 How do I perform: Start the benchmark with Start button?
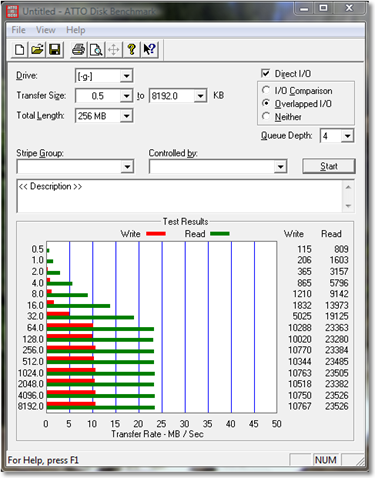click(x=329, y=166)
